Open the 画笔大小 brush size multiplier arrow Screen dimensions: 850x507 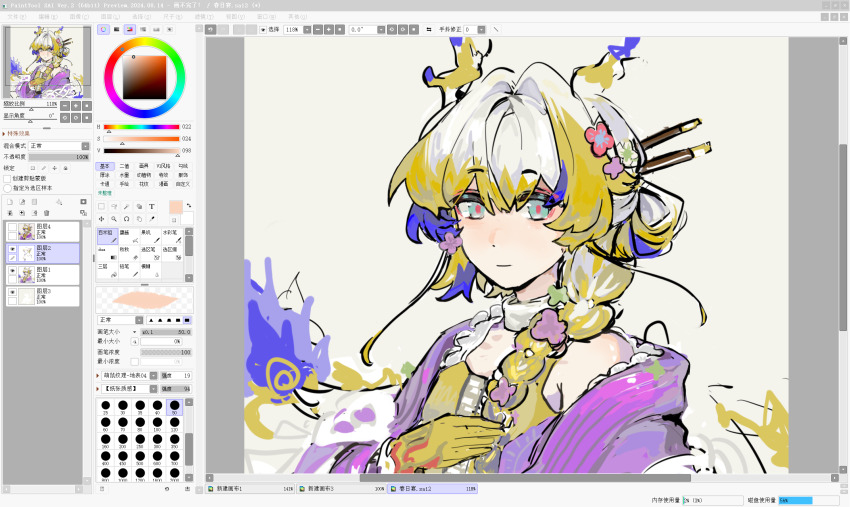coord(134,332)
